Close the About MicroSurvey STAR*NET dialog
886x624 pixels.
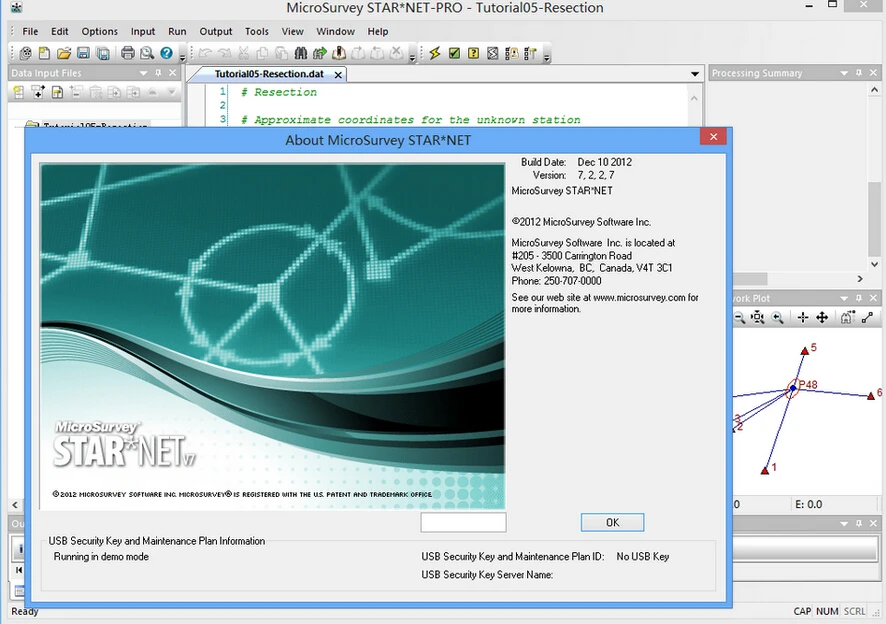coord(713,137)
